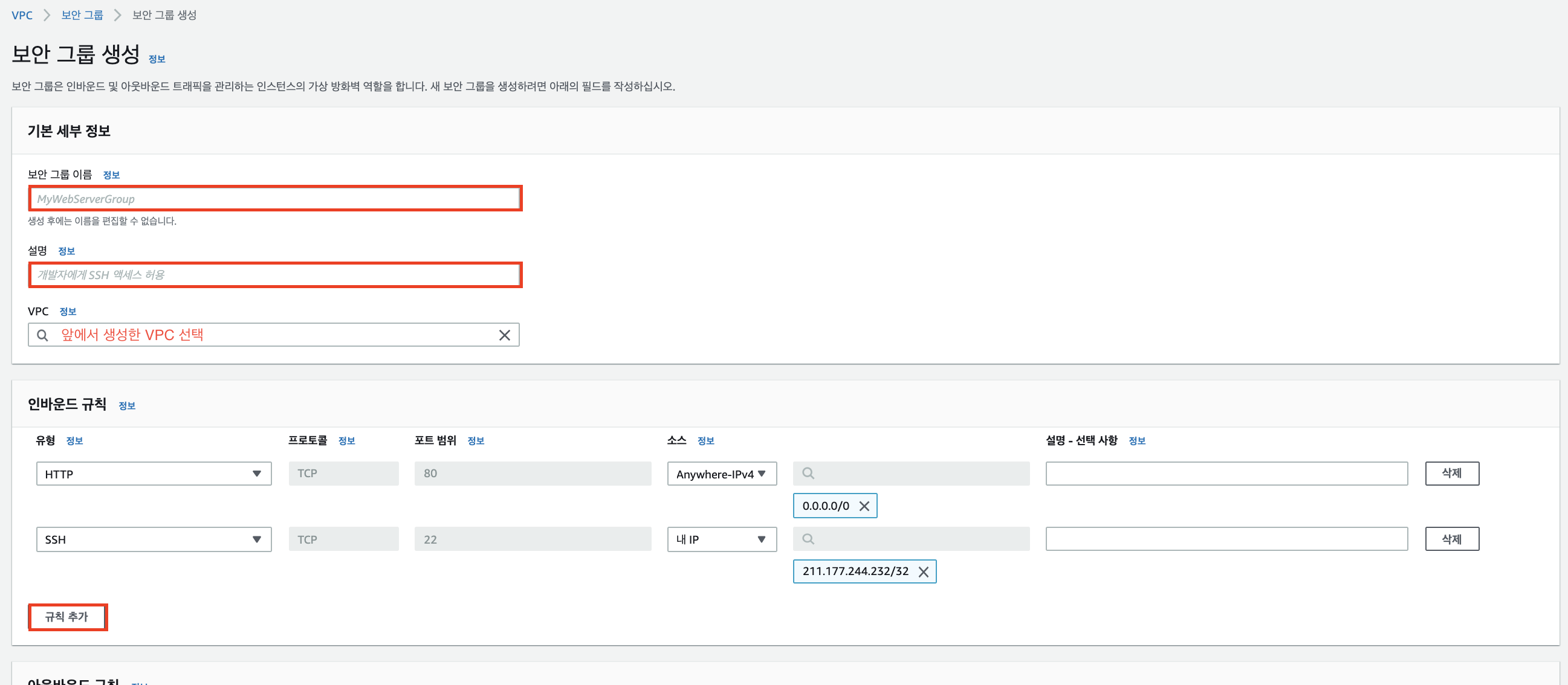Focus the security group name field
Image resolution: width=1568 pixels, height=685 pixels.
pos(275,199)
